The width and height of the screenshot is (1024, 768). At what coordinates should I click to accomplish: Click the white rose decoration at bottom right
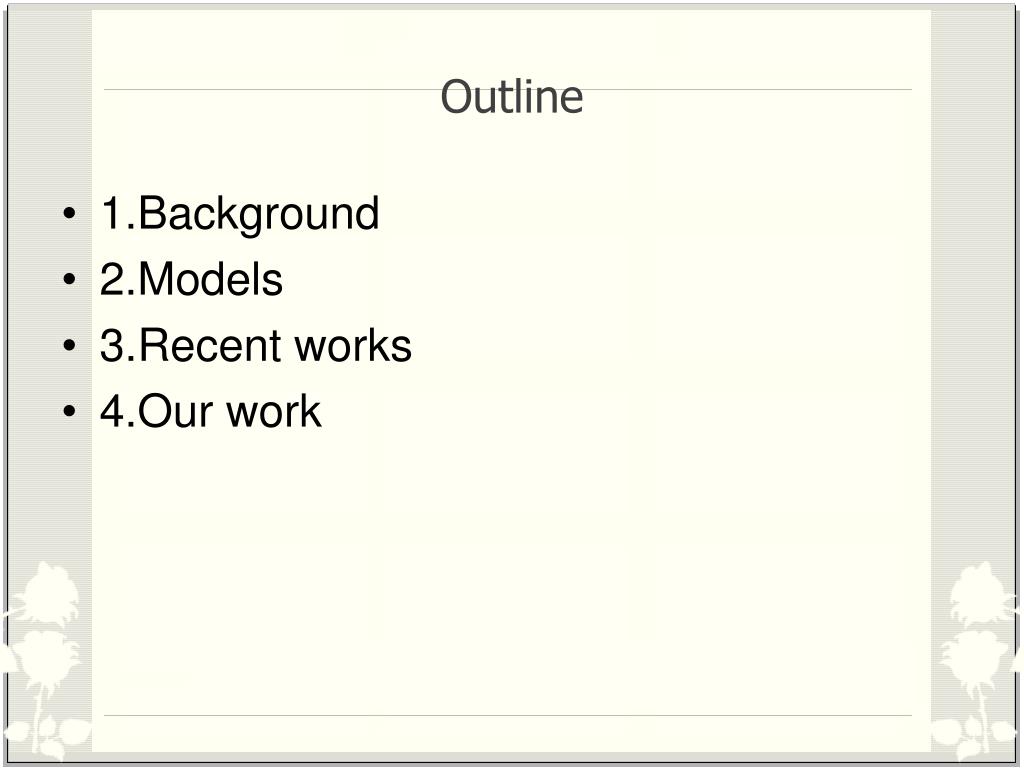[x=976, y=660]
